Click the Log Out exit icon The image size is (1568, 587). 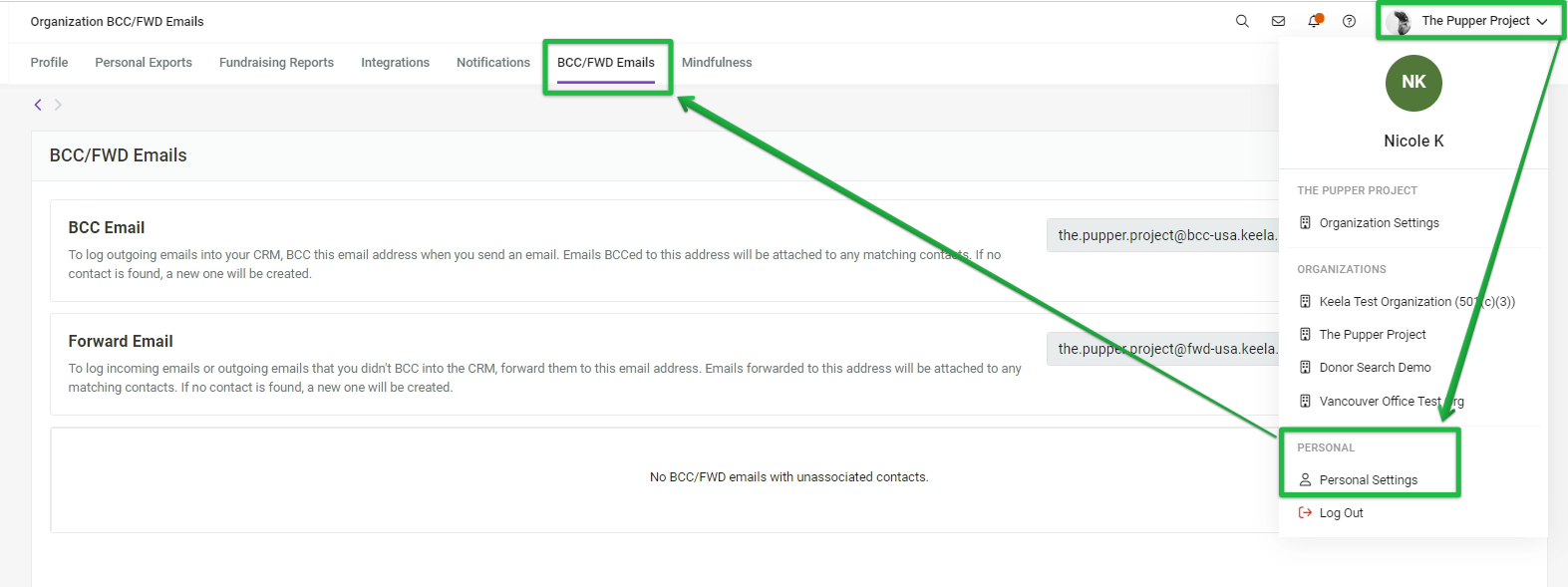click(1305, 512)
